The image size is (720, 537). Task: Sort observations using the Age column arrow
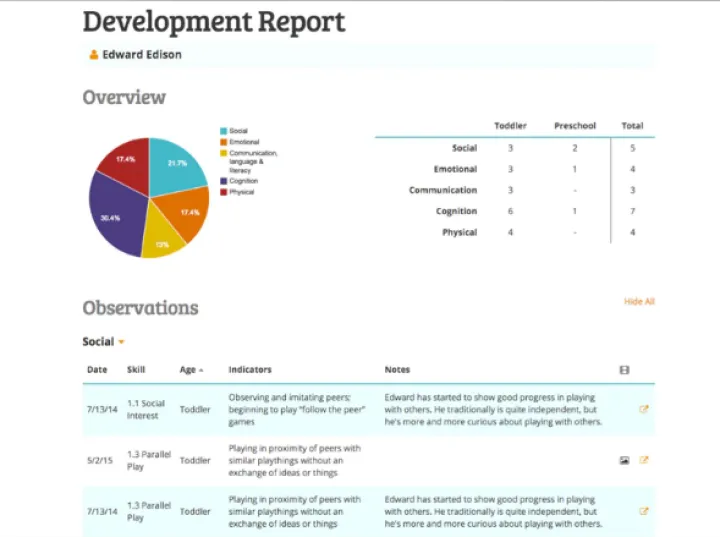[x=201, y=370]
